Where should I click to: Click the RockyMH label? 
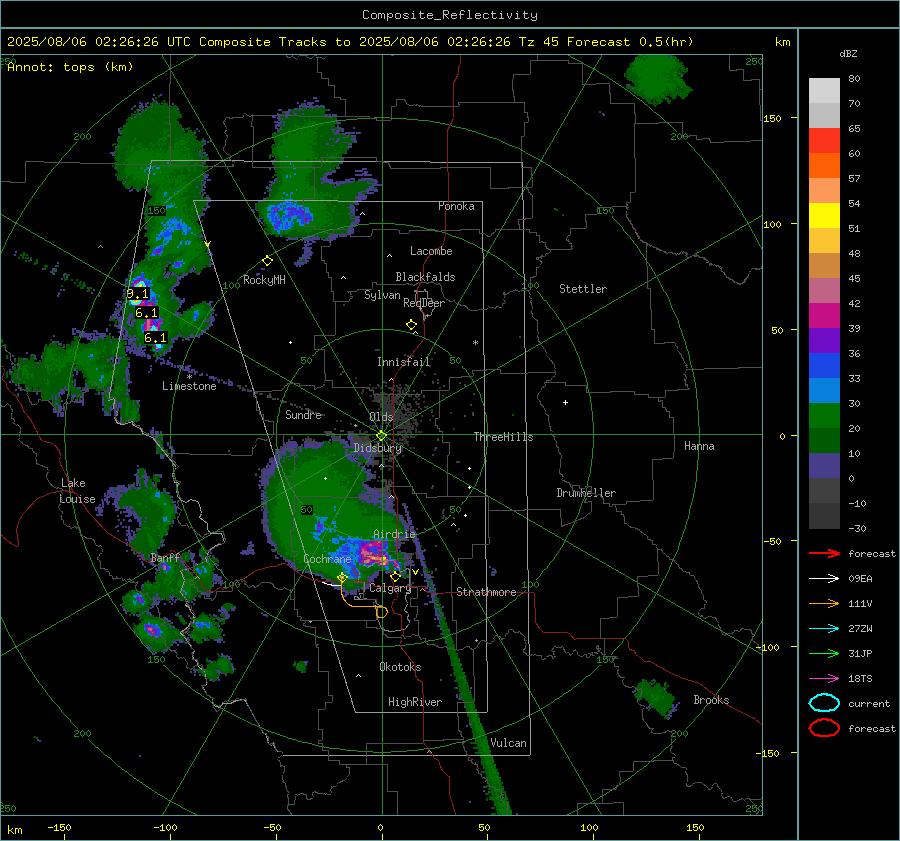[264, 280]
